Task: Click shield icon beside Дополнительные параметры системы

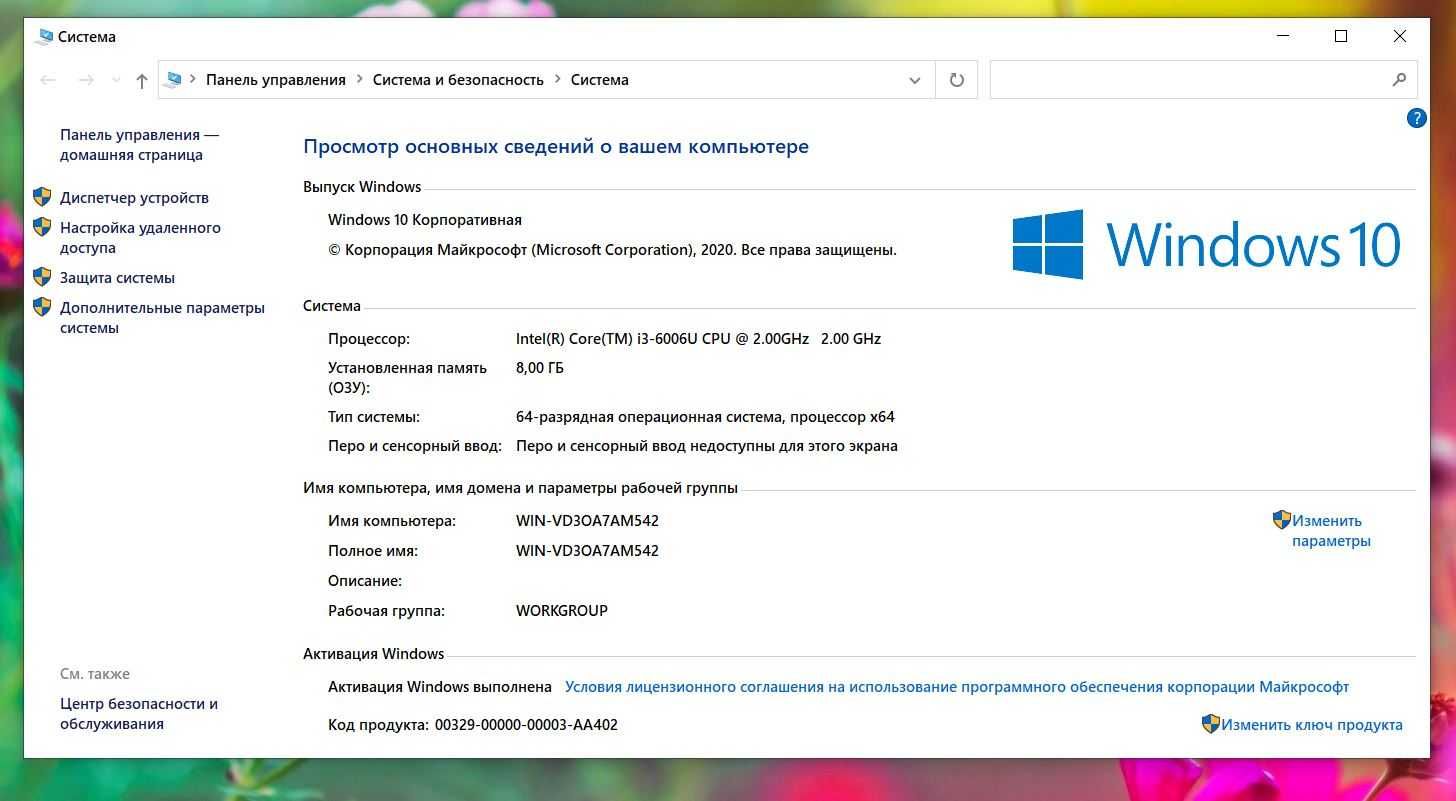Action: click(42, 307)
